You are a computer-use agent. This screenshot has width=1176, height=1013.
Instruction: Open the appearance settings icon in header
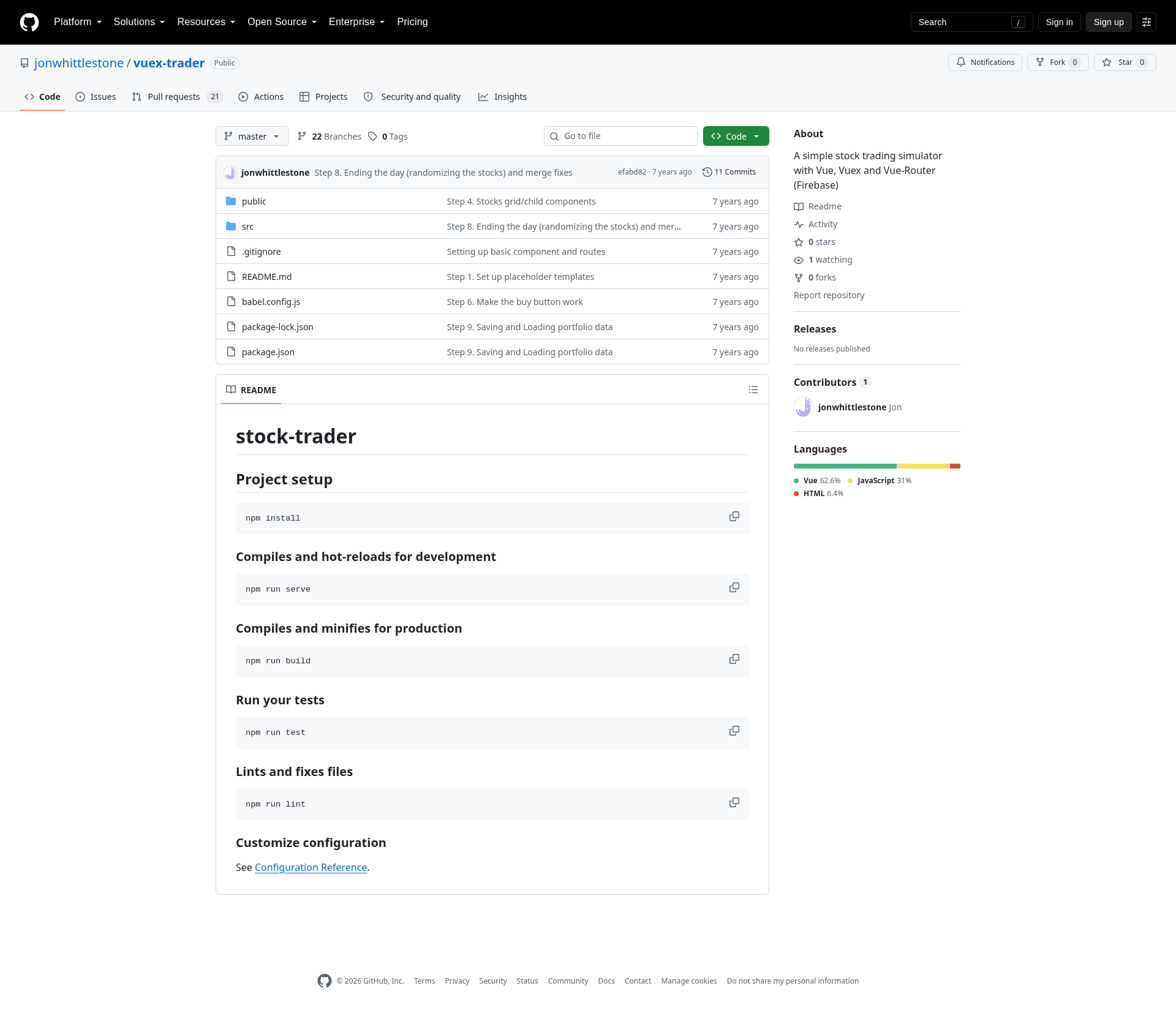coord(1147,22)
